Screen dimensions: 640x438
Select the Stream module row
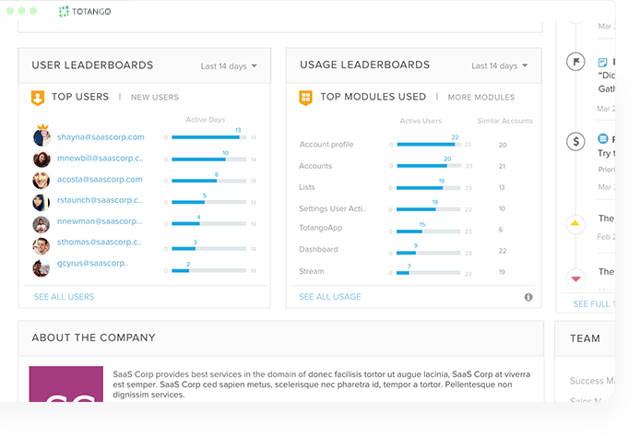point(311,271)
